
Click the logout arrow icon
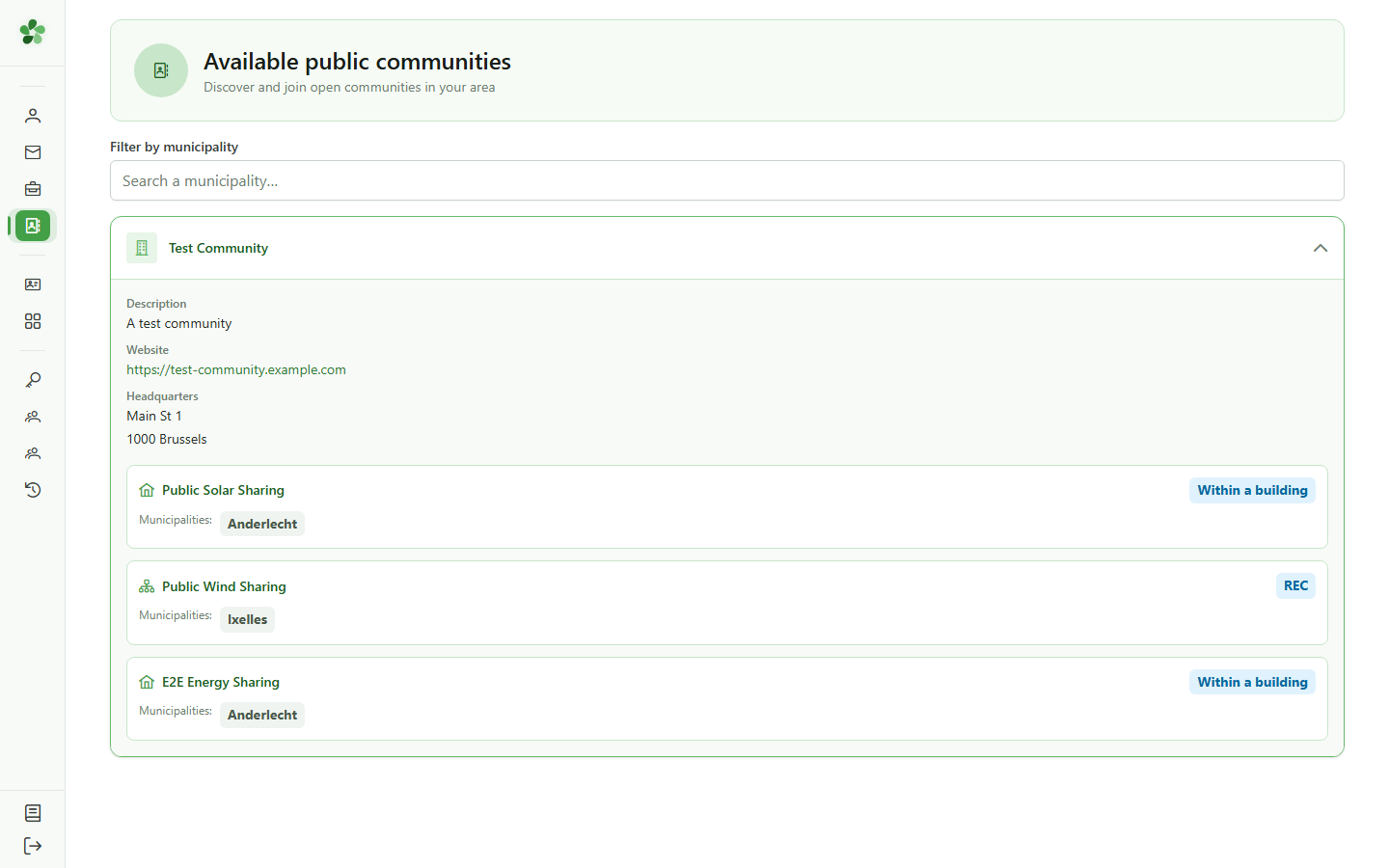[33, 846]
